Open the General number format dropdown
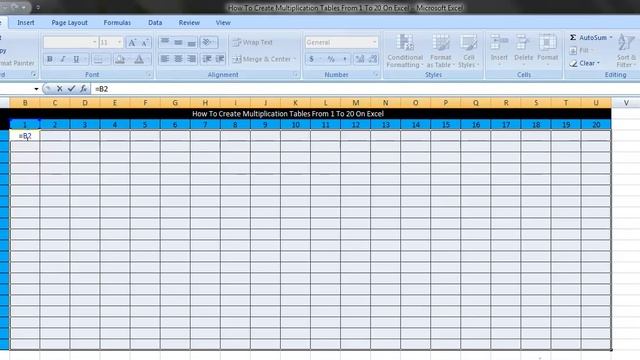This screenshot has width=640, height=360. (x=374, y=42)
